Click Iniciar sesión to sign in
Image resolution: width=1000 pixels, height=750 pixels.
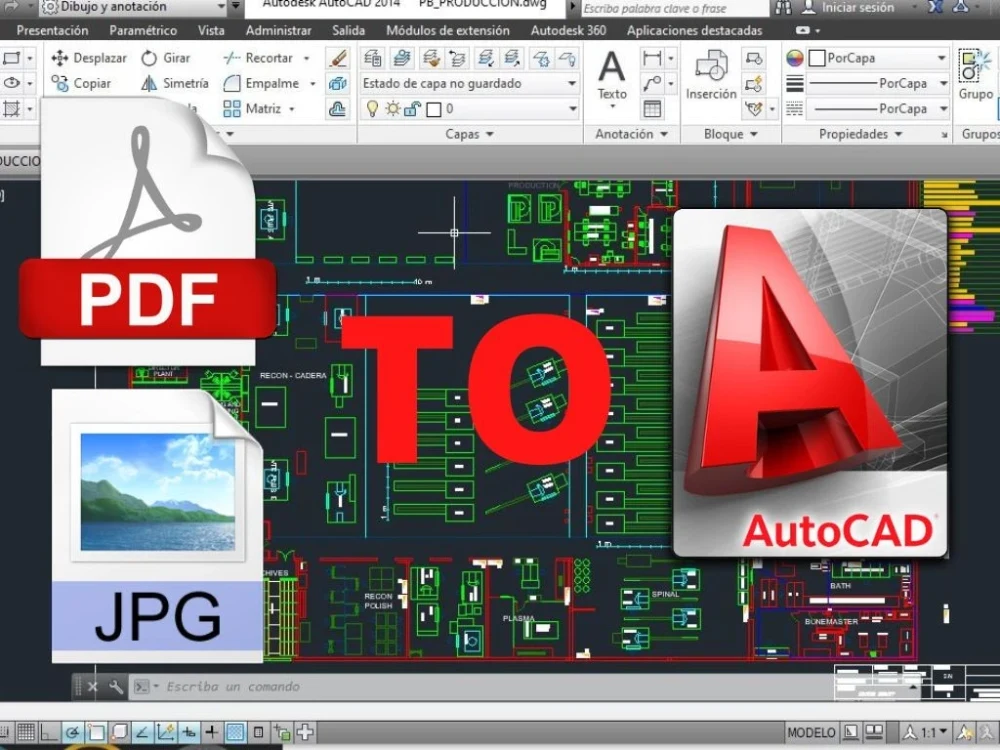(x=857, y=8)
